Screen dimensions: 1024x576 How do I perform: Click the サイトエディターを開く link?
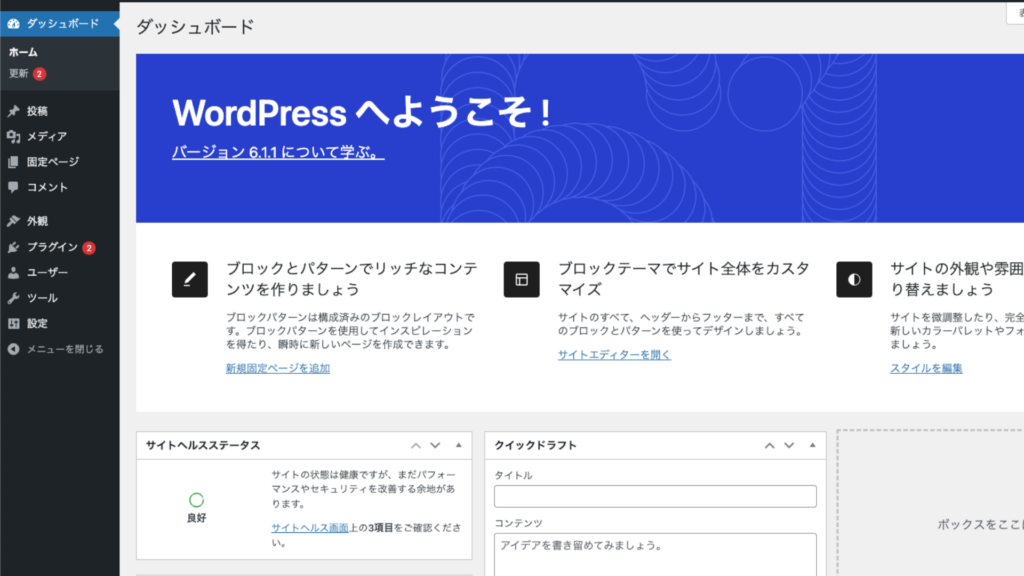[614, 355]
